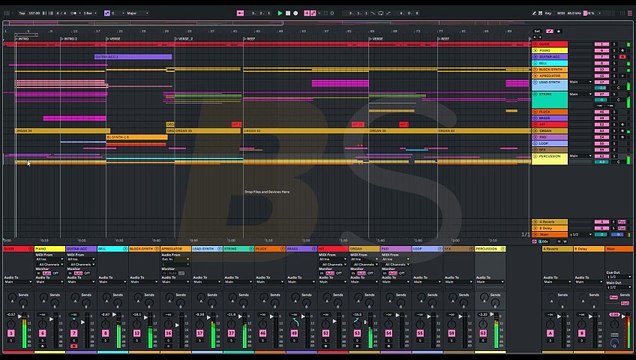Deactivate the BELL track in arrangement
Viewport: 636px width, 360px height.
(x=602, y=63)
